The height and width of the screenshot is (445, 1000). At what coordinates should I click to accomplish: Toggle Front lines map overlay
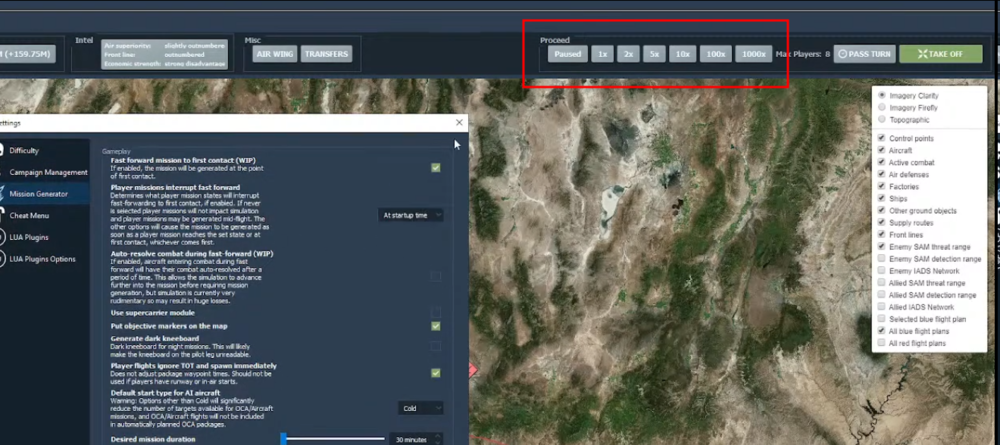881,235
